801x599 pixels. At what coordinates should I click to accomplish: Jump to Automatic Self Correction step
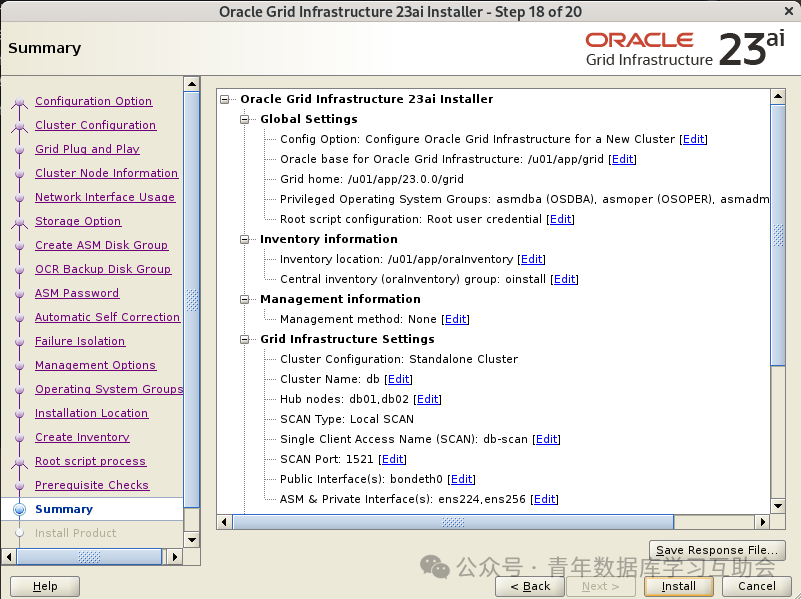tap(107, 317)
